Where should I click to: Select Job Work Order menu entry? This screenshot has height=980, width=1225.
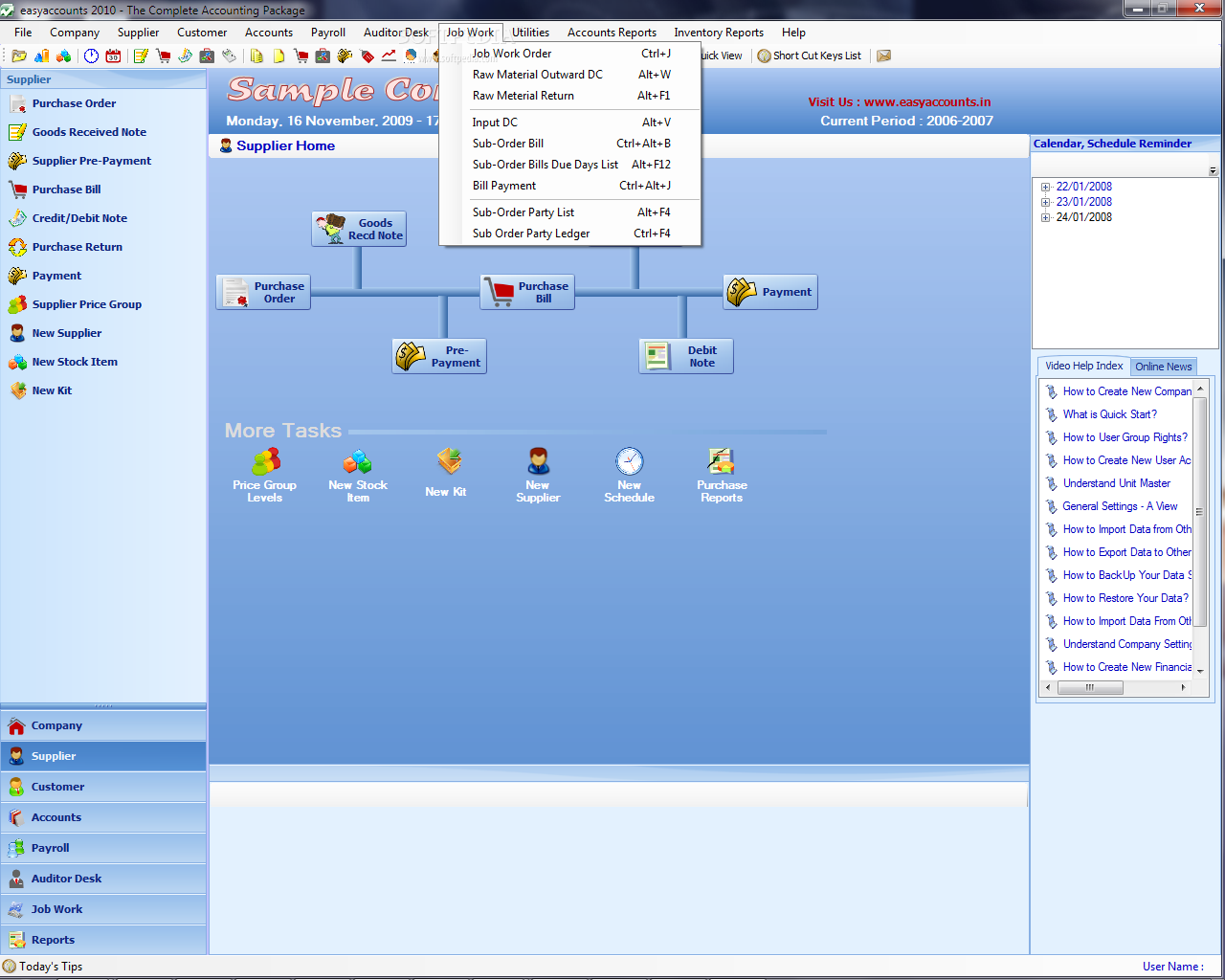click(570, 54)
